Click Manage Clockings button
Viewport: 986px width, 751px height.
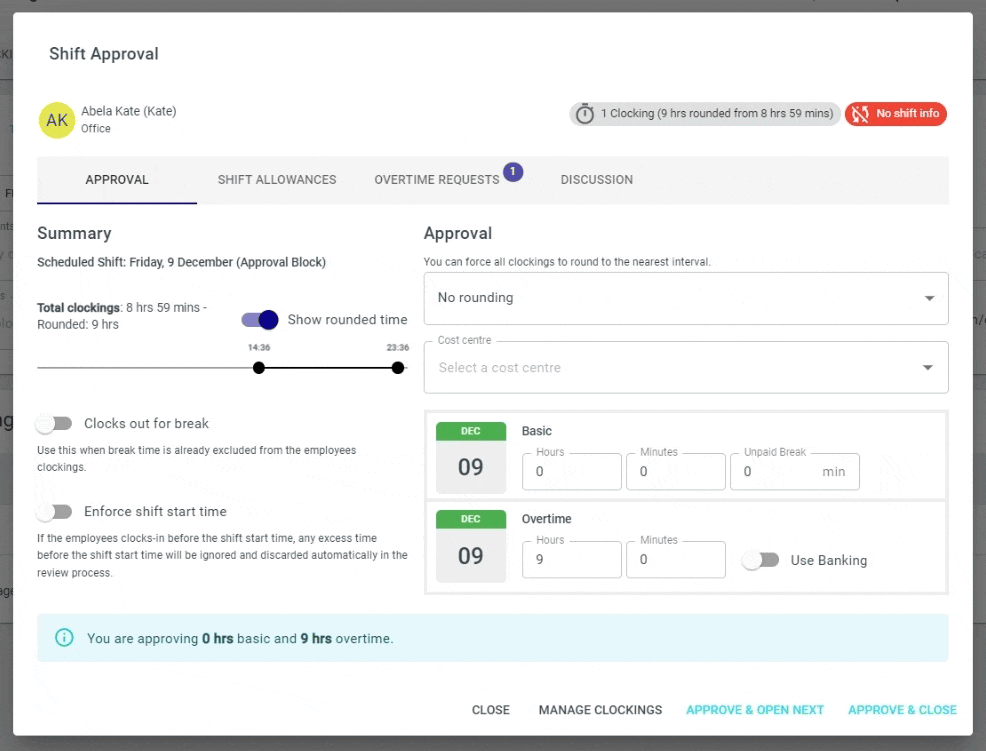[600, 709]
